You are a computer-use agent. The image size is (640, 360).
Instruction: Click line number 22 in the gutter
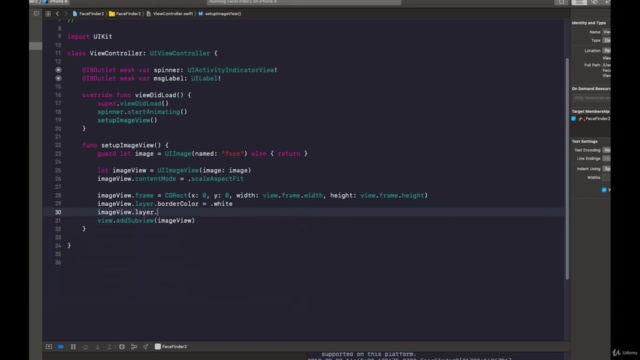tap(58, 145)
